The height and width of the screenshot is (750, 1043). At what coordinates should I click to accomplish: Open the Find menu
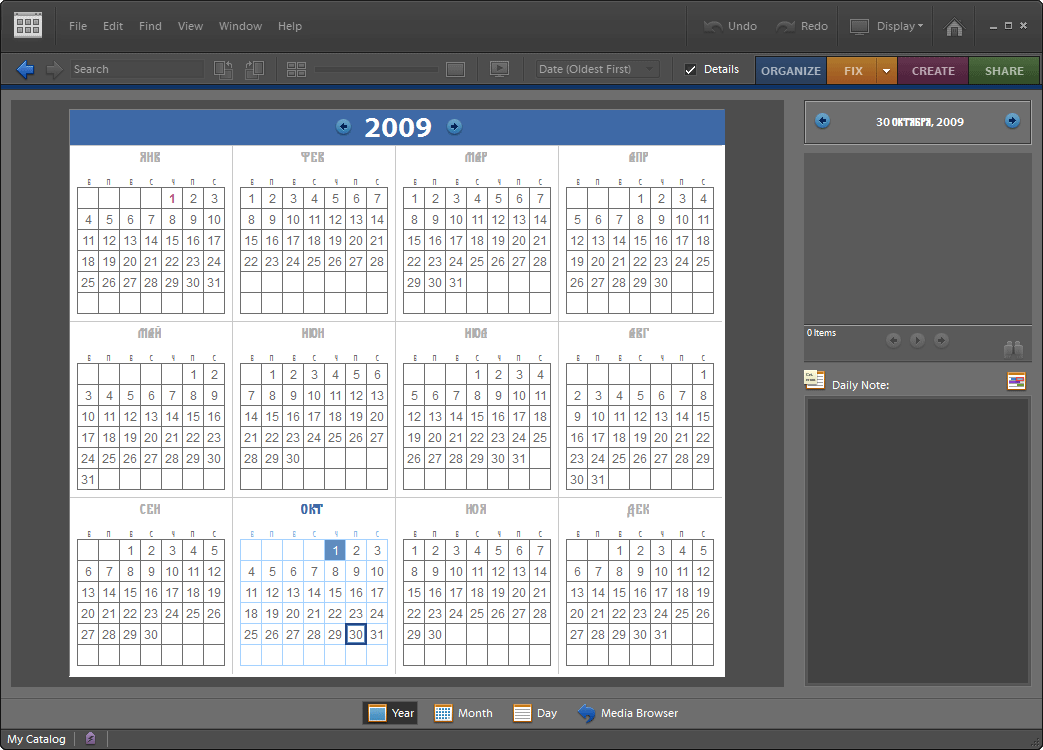(x=150, y=26)
